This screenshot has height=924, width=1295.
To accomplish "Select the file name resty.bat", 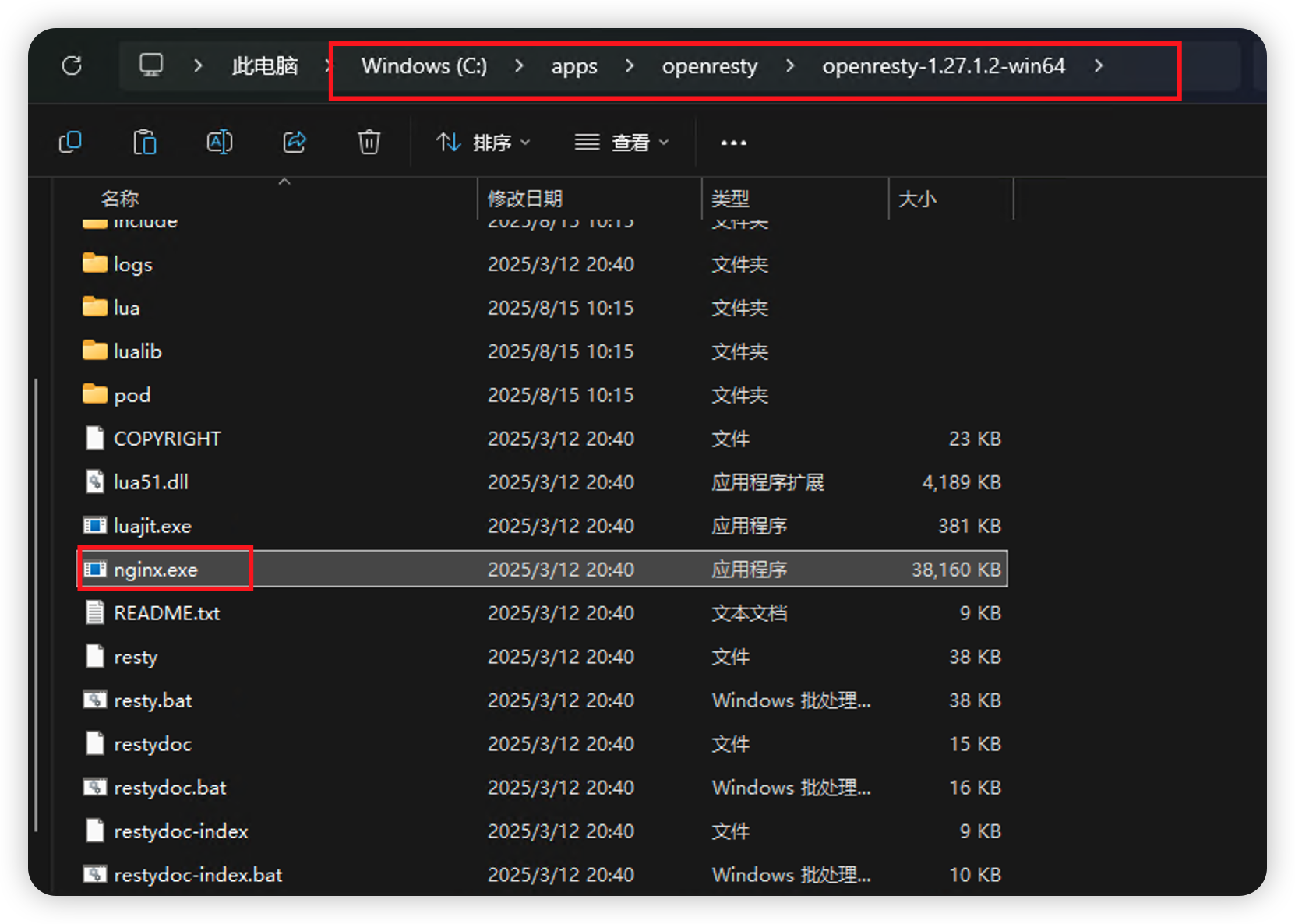I will coord(153,701).
